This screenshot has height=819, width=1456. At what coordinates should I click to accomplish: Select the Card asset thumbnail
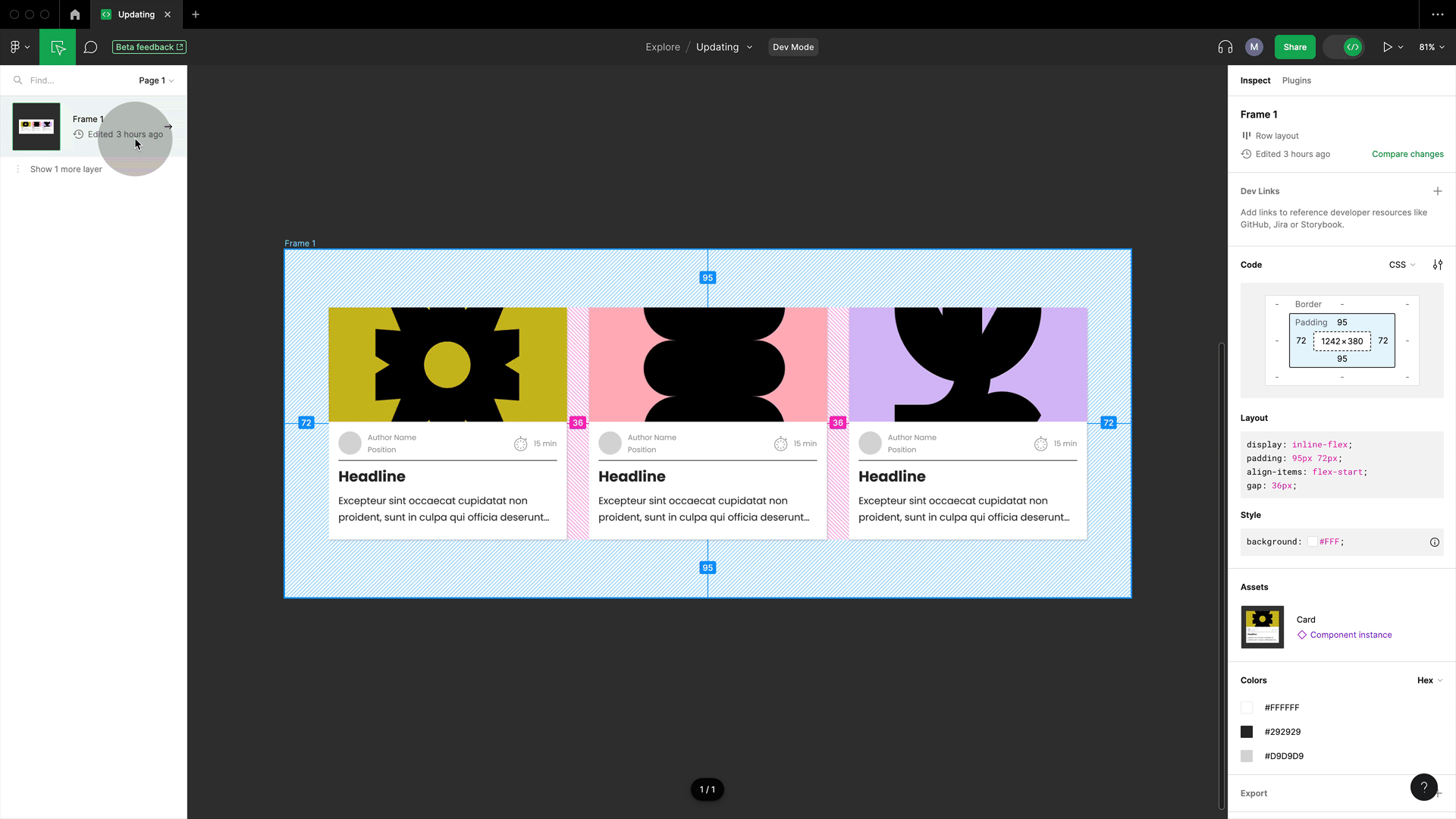pos(1262,627)
